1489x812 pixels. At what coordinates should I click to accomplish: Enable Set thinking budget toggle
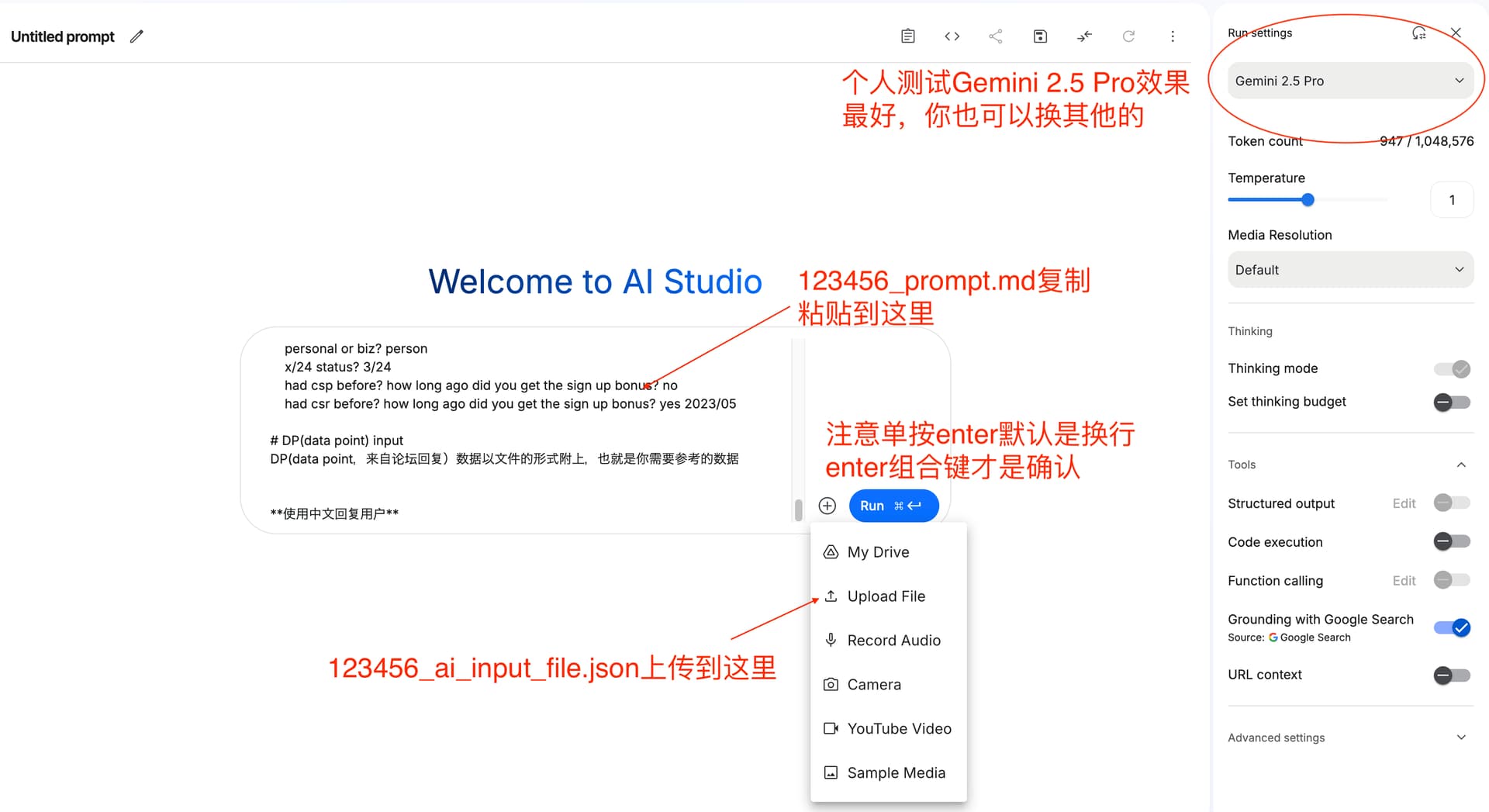coord(1452,402)
